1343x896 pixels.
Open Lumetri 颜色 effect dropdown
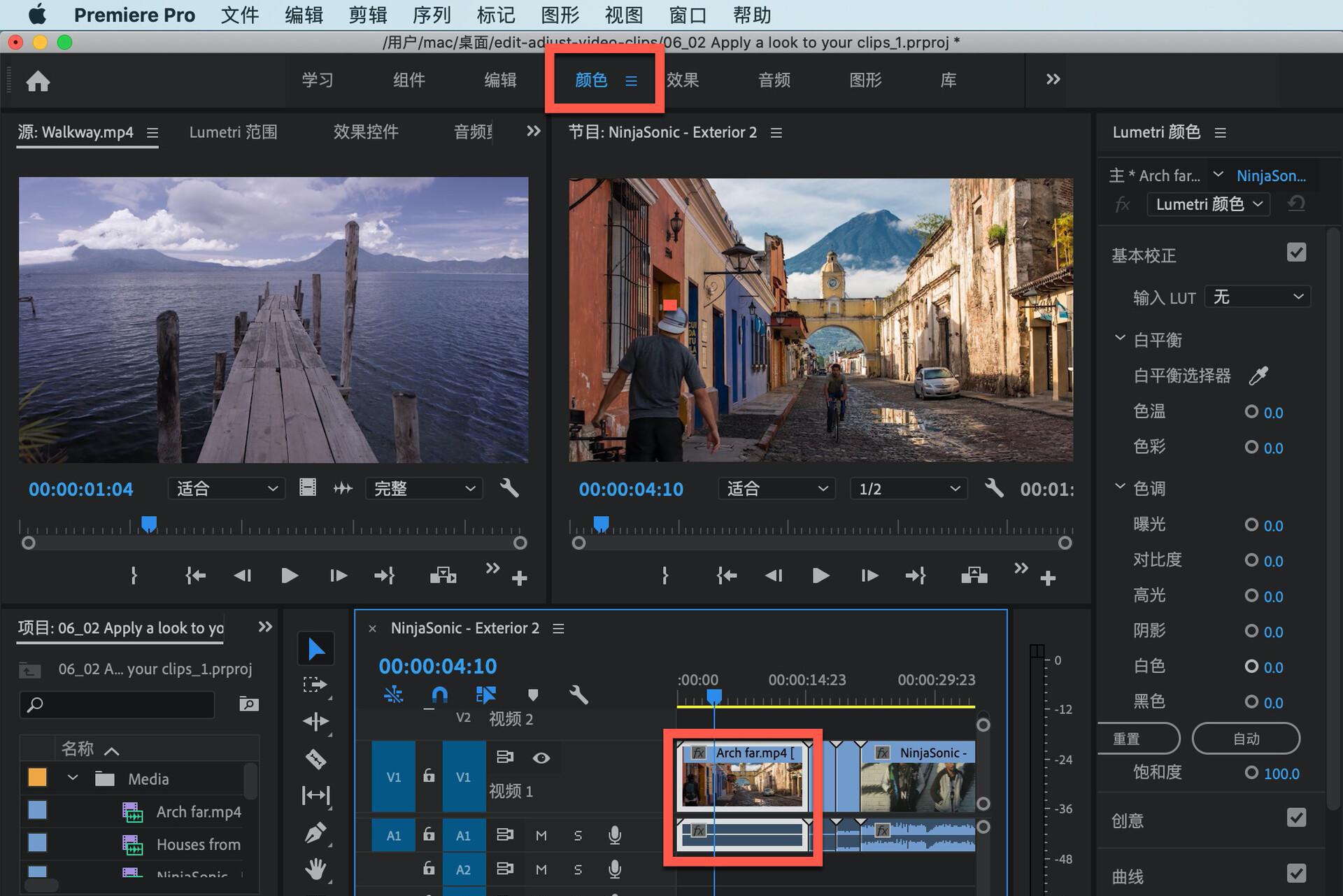pos(1208,204)
